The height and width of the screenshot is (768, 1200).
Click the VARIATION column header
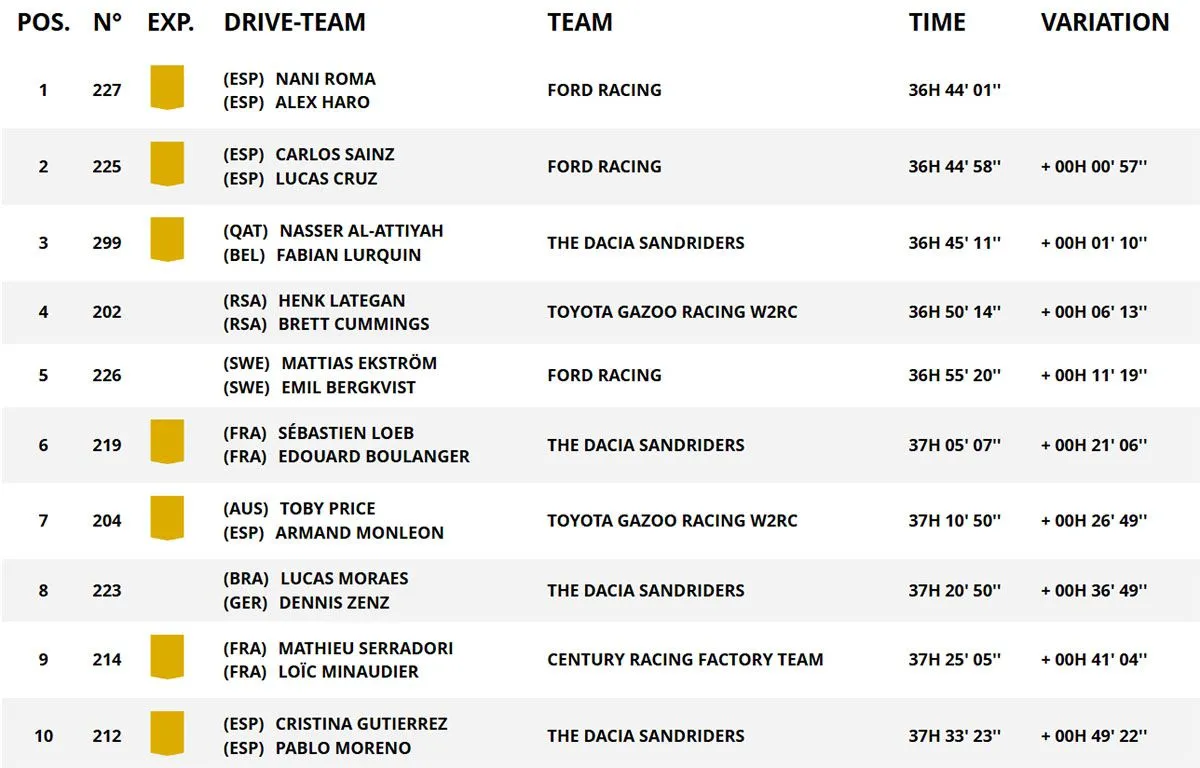tap(1104, 22)
